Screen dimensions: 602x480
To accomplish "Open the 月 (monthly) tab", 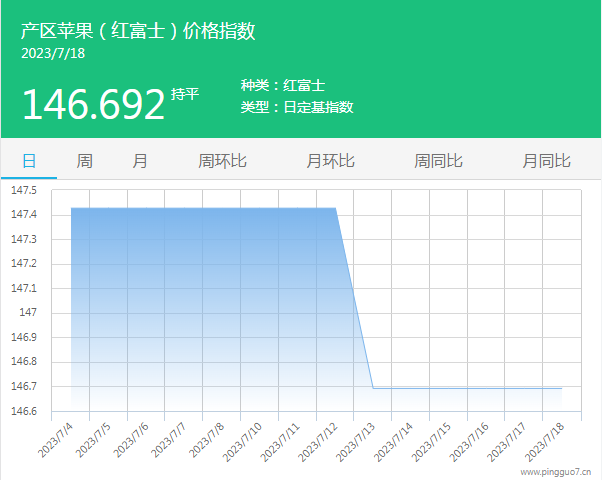I will click(x=140, y=160).
